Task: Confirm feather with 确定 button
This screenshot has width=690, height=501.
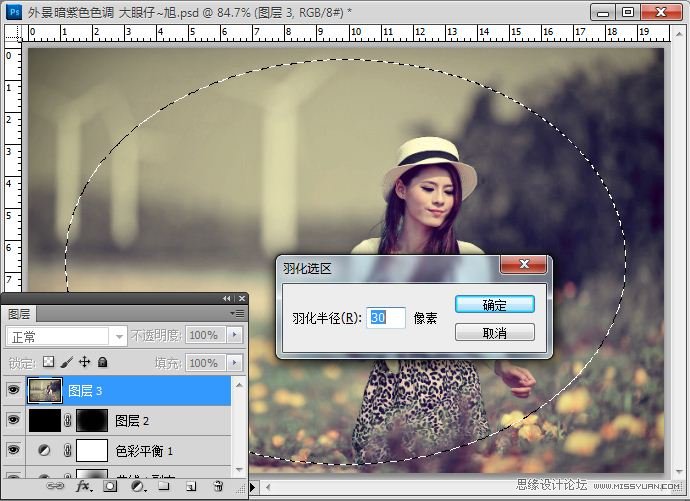Action: click(495, 304)
